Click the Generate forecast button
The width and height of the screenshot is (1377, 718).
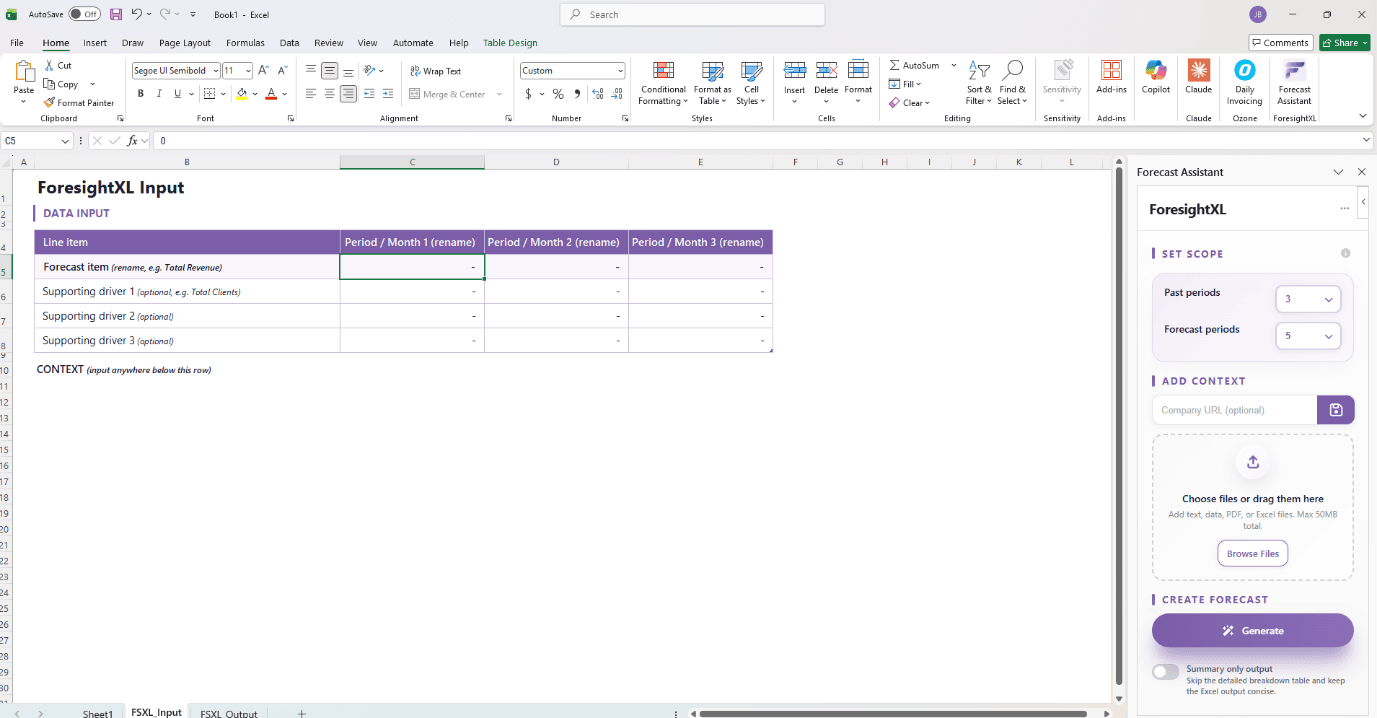pyautogui.click(x=1252, y=630)
